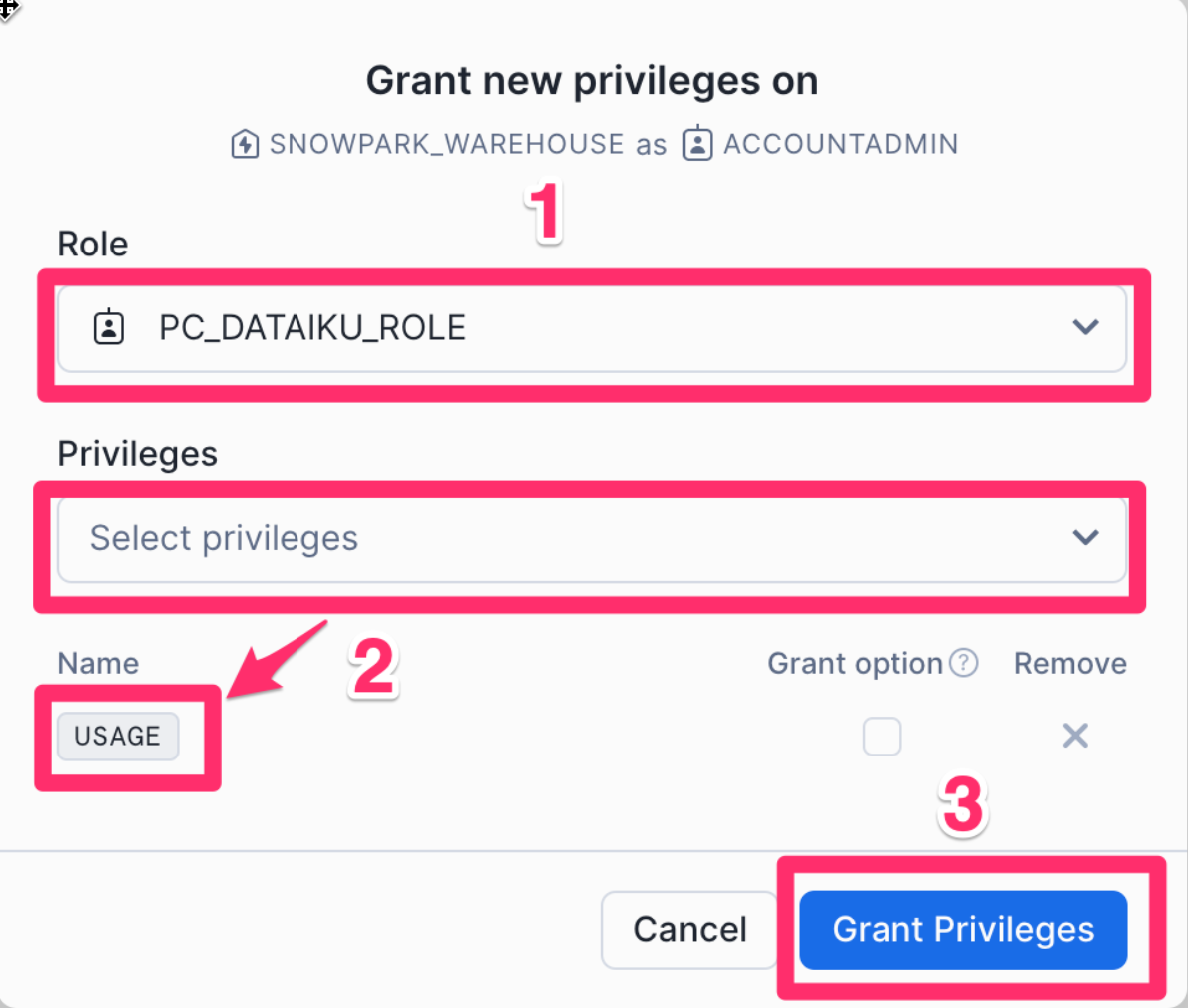Expand the Role dropdown chevron
The width and height of the screenshot is (1188, 1008).
[x=1085, y=327]
